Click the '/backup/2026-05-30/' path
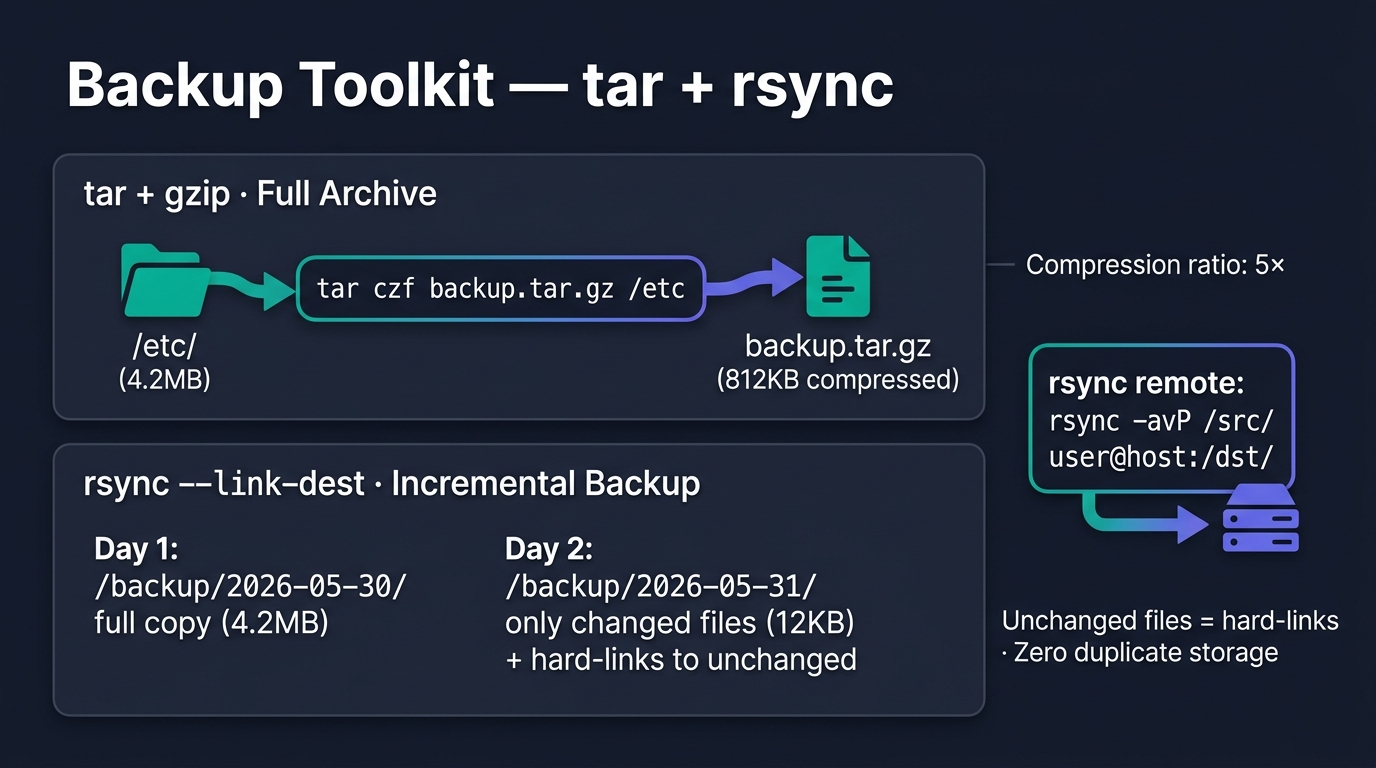 click(x=250, y=586)
